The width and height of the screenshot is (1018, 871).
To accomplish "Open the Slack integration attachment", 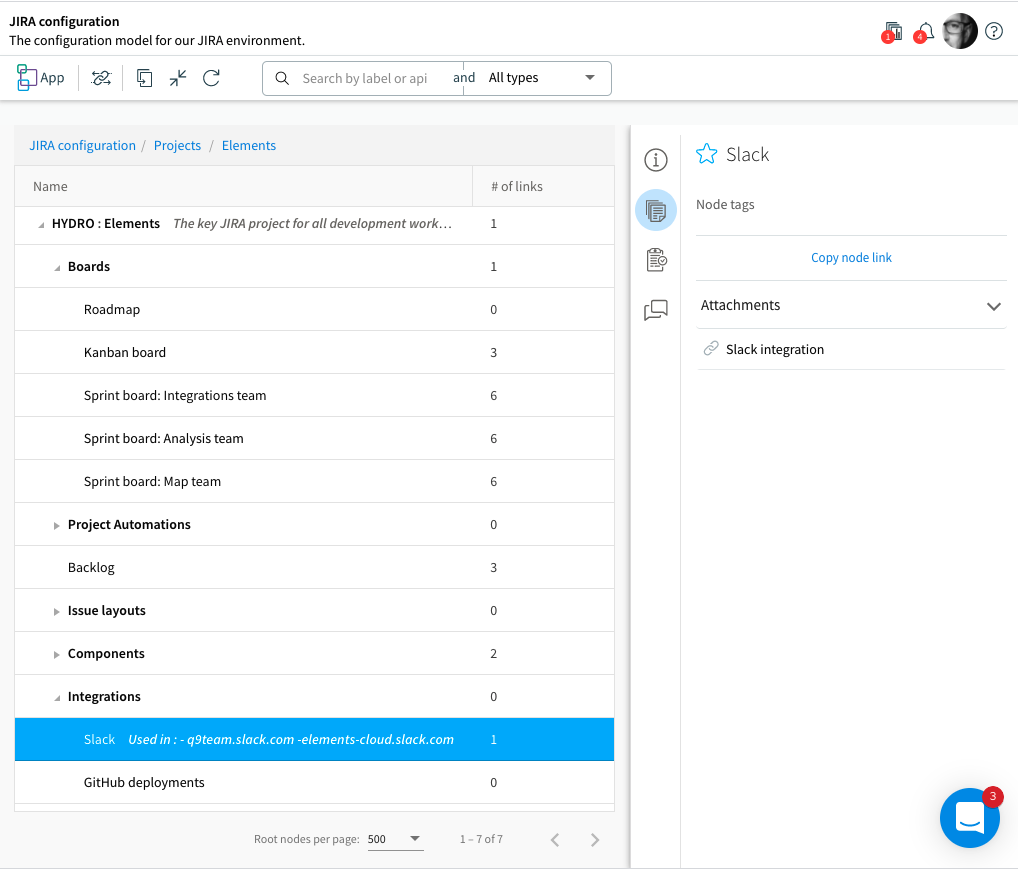I will coord(775,349).
